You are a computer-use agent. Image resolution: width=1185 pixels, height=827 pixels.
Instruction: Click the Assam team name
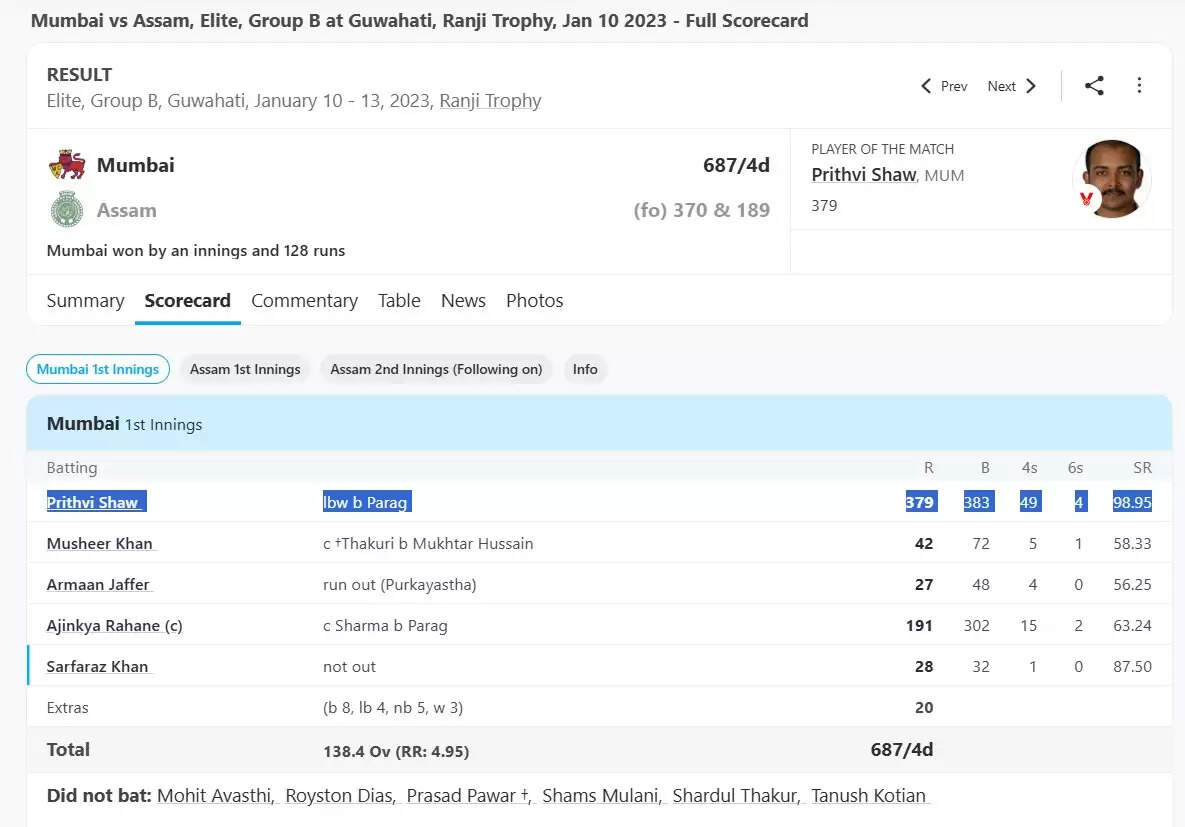126,210
